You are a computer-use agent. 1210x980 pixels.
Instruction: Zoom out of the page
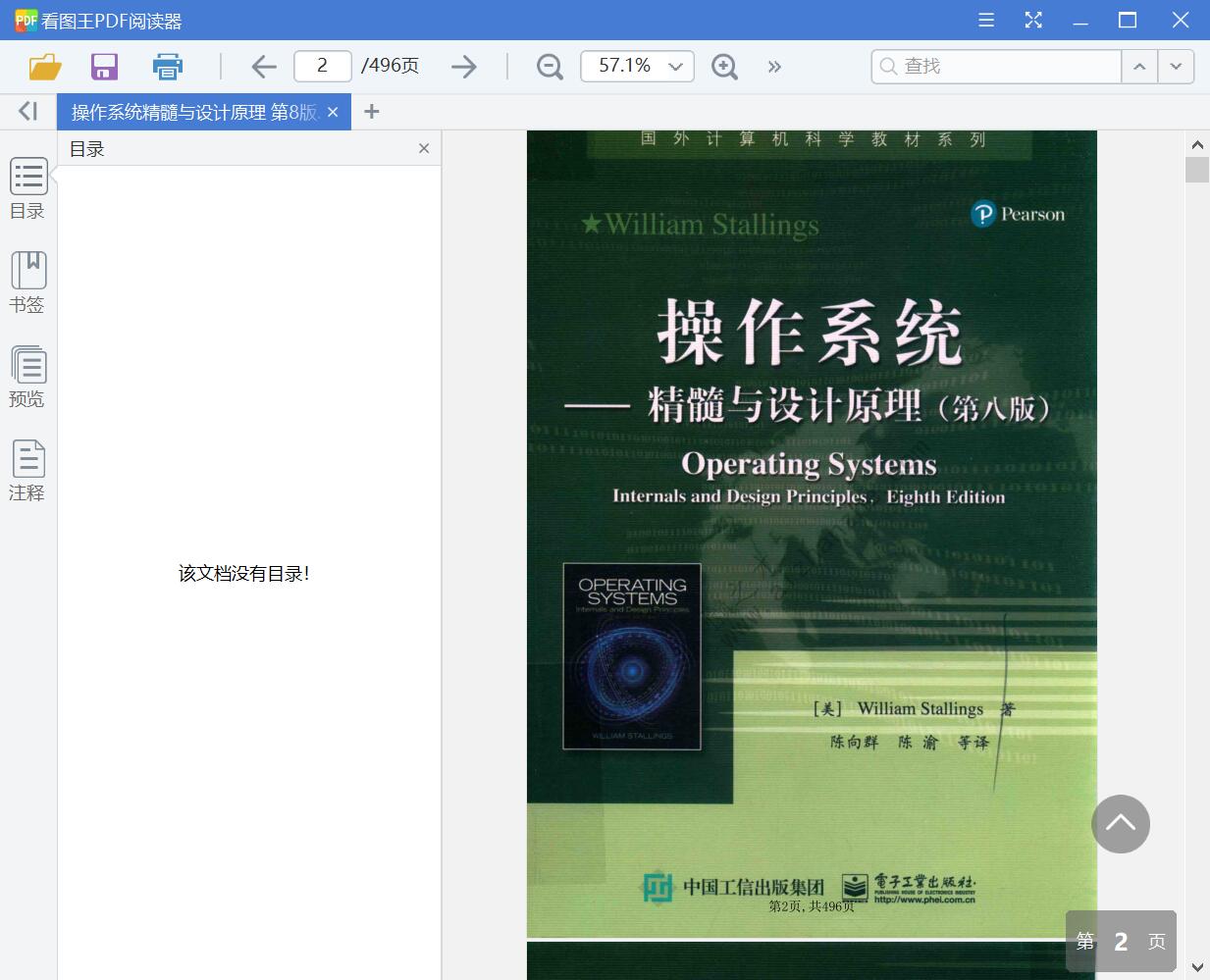pos(550,66)
